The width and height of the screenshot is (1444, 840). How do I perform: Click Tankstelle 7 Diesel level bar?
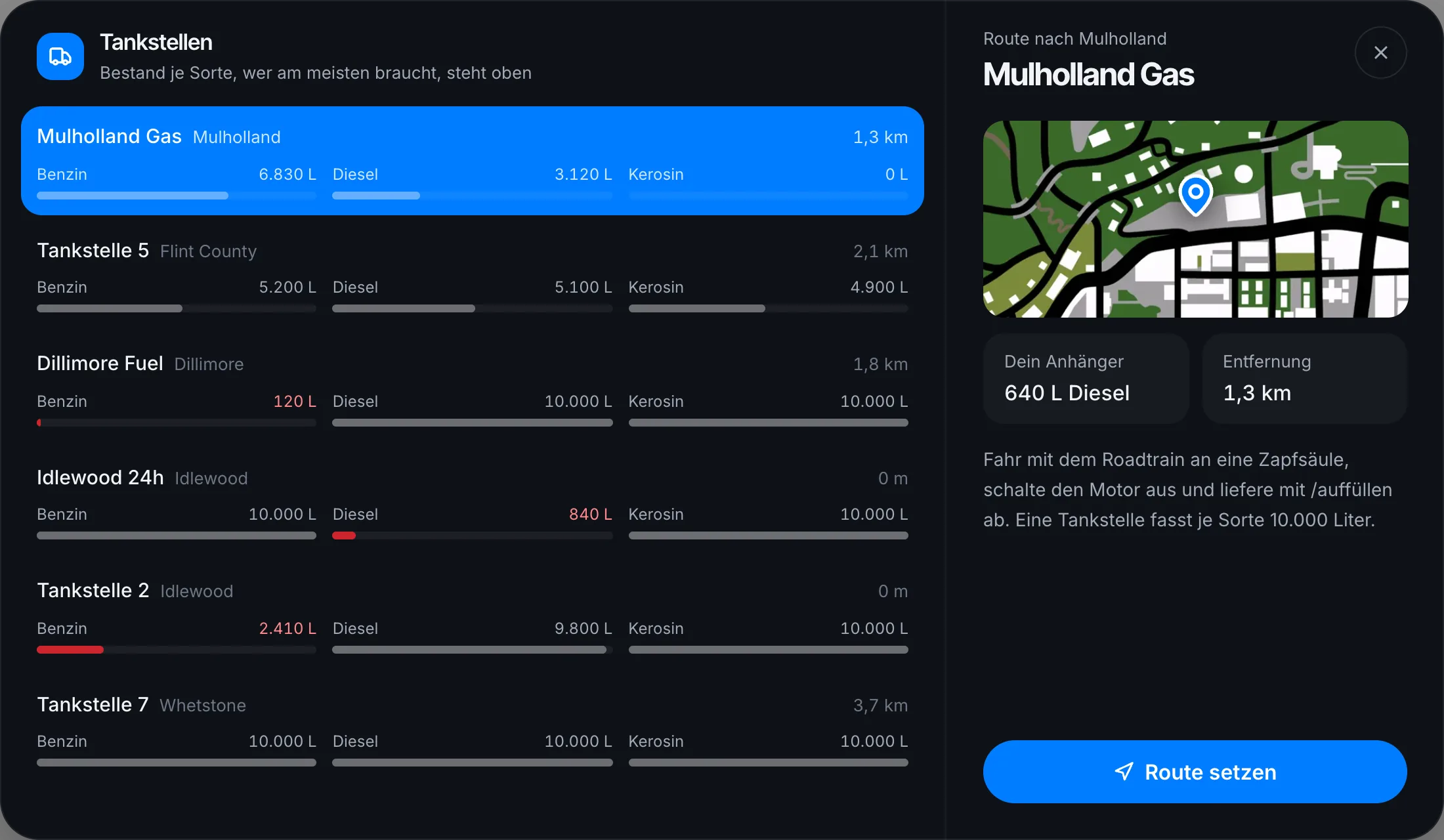click(473, 763)
